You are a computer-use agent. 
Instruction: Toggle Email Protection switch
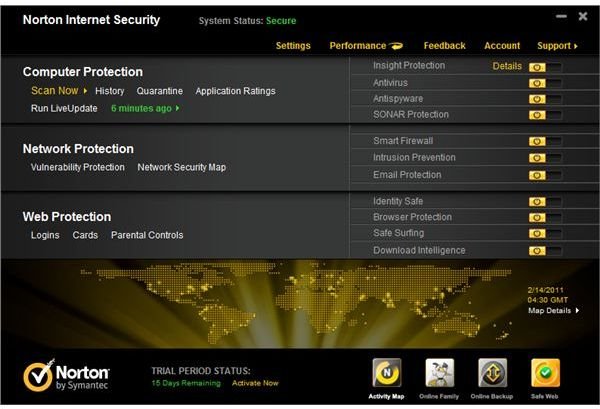click(545, 175)
